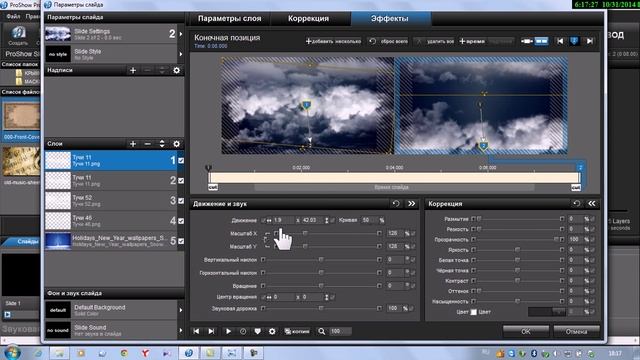The width and height of the screenshot is (640, 360).
Task: Toggle visibility of layer 3 Тучи 52
Action: (181, 201)
